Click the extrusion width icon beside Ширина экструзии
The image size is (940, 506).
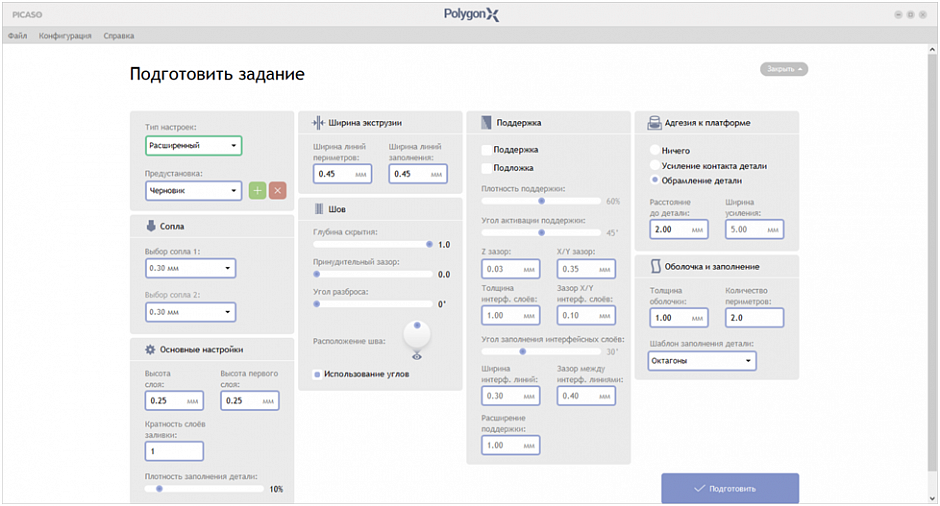coord(318,122)
